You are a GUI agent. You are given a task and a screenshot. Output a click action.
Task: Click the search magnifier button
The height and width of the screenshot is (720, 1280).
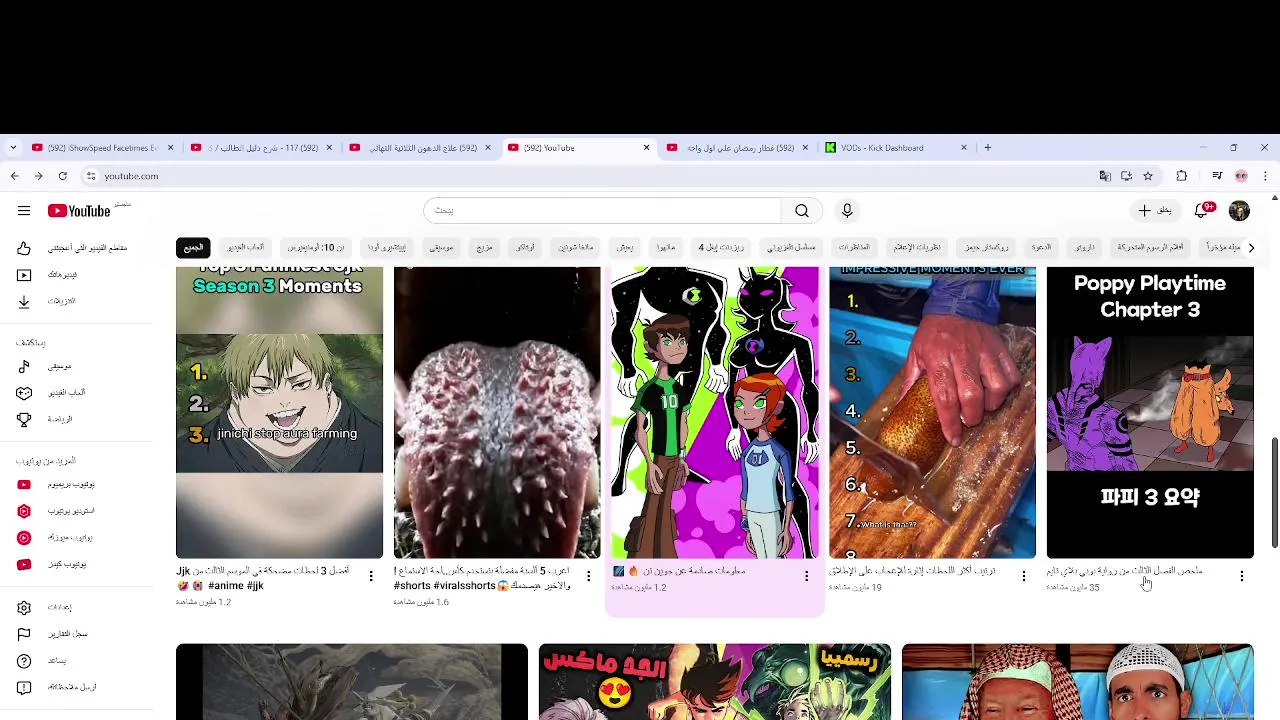(802, 211)
